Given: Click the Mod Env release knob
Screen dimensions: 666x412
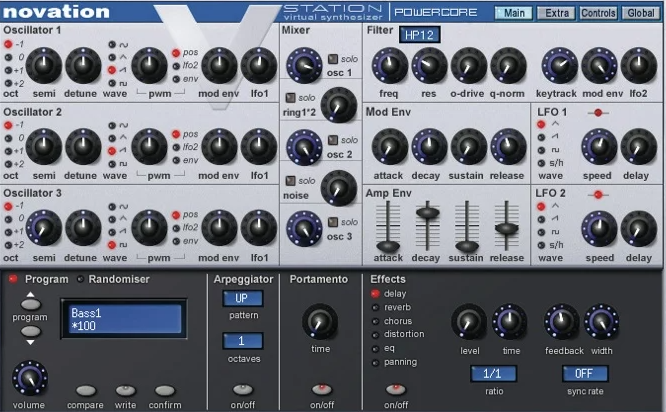Looking at the screenshot, I should coord(508,147).
